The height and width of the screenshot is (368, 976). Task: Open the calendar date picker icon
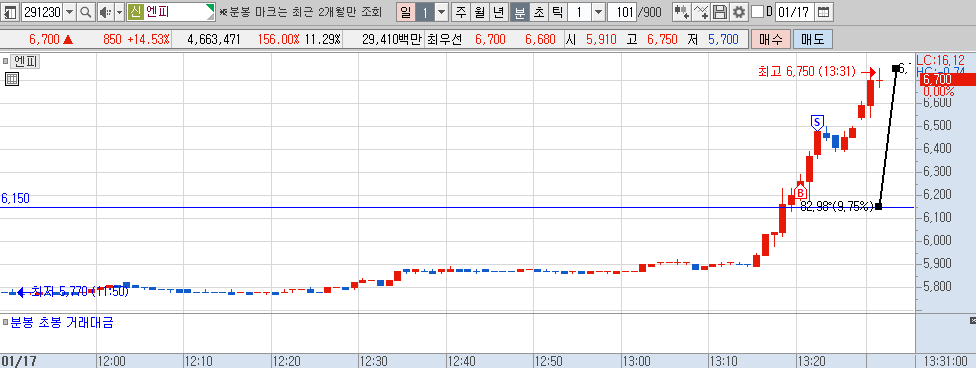pos(823,12)
